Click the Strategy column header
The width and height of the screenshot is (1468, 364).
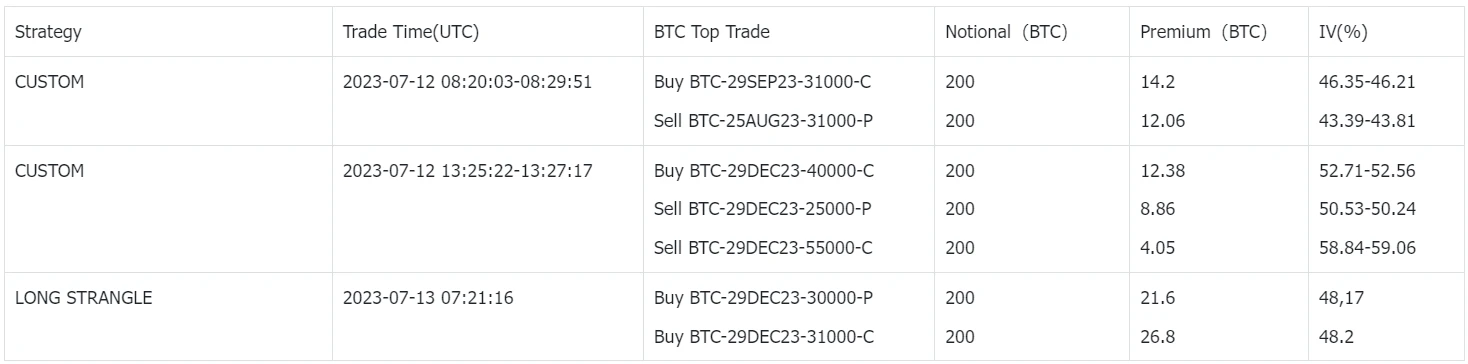pyautogui.click(x=48, y=32)
